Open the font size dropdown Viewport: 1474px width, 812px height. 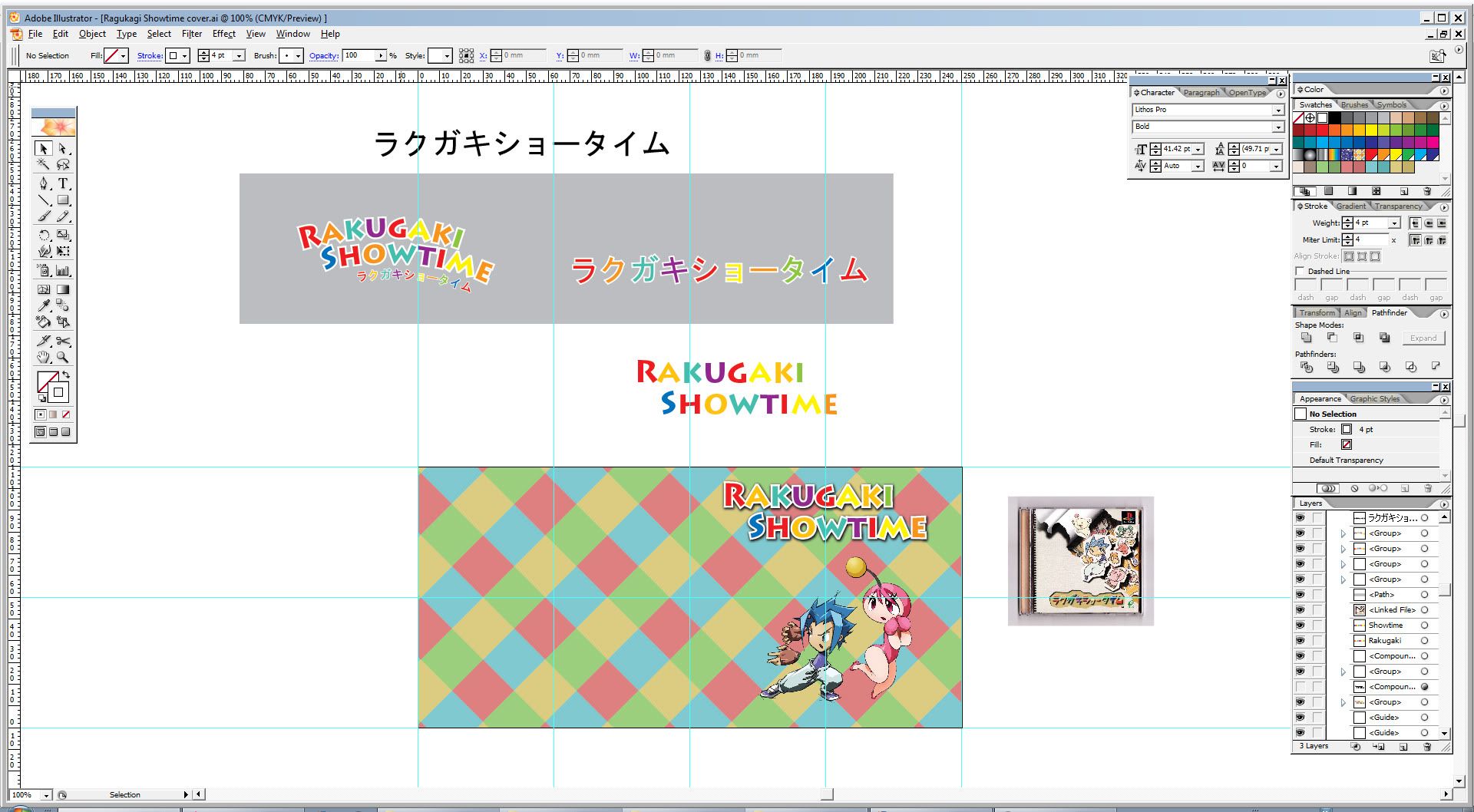[1198, 150]
